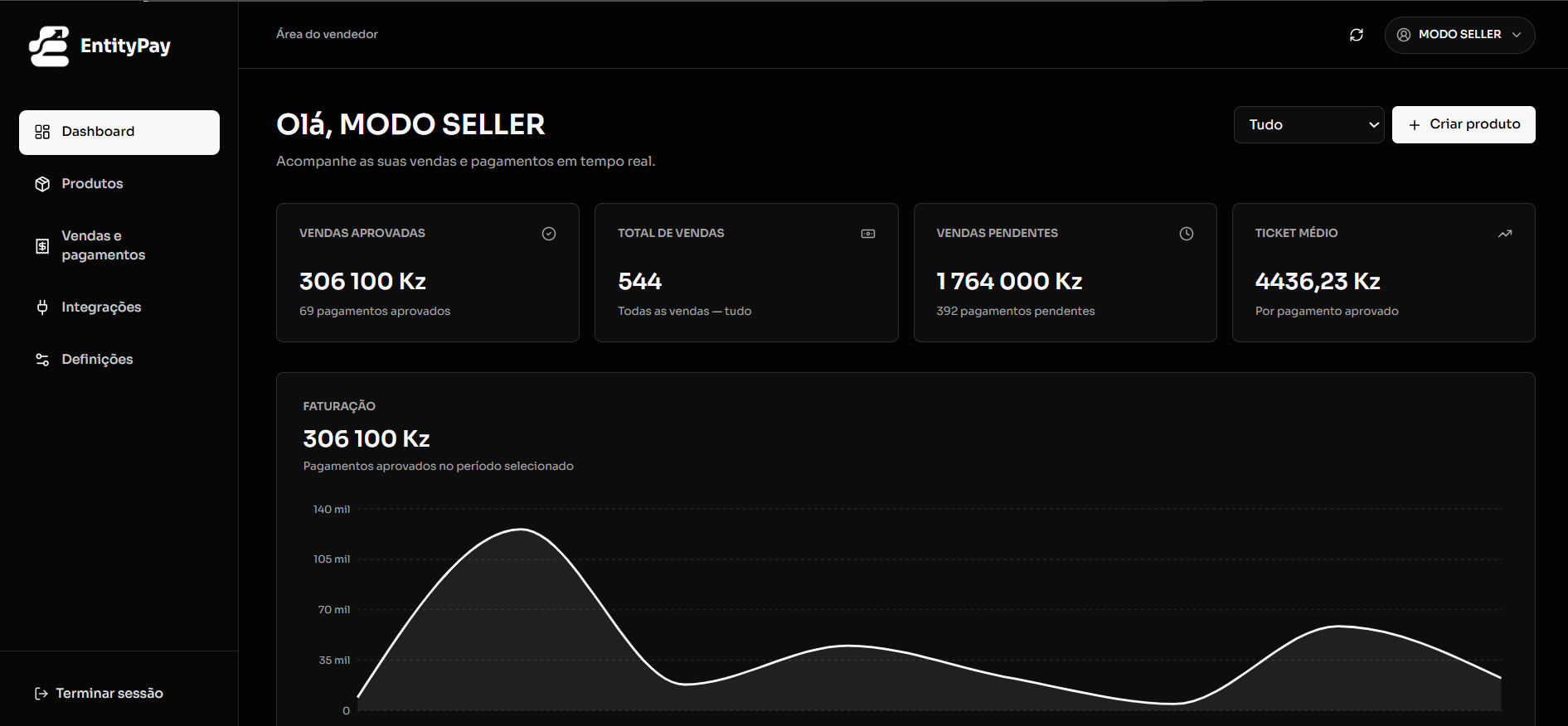Screen dimensions: 1568x726
Task: Click the Criar produto button
Action: pyautogui.click(x=1464, y=124)
